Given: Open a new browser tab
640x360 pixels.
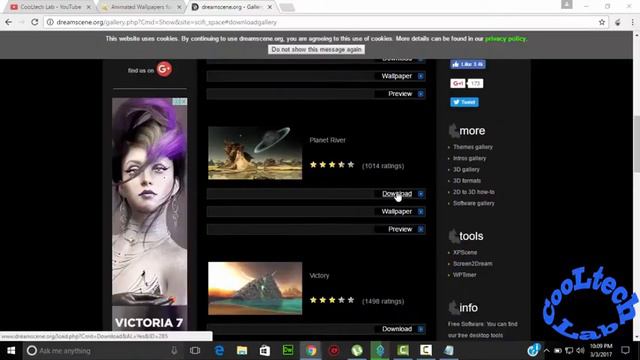Looking at the screenshot, I should (x=287, y=7).
